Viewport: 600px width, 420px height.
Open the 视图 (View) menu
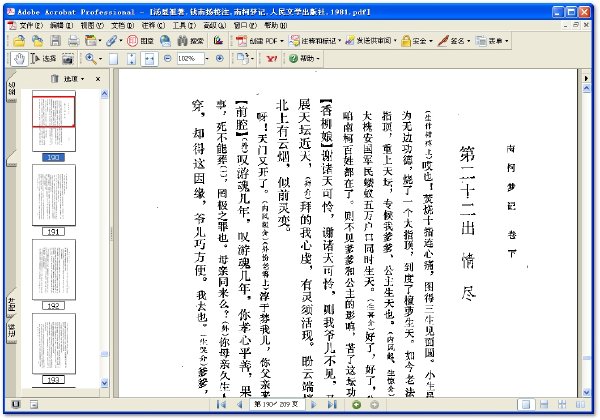click(92, 26)
